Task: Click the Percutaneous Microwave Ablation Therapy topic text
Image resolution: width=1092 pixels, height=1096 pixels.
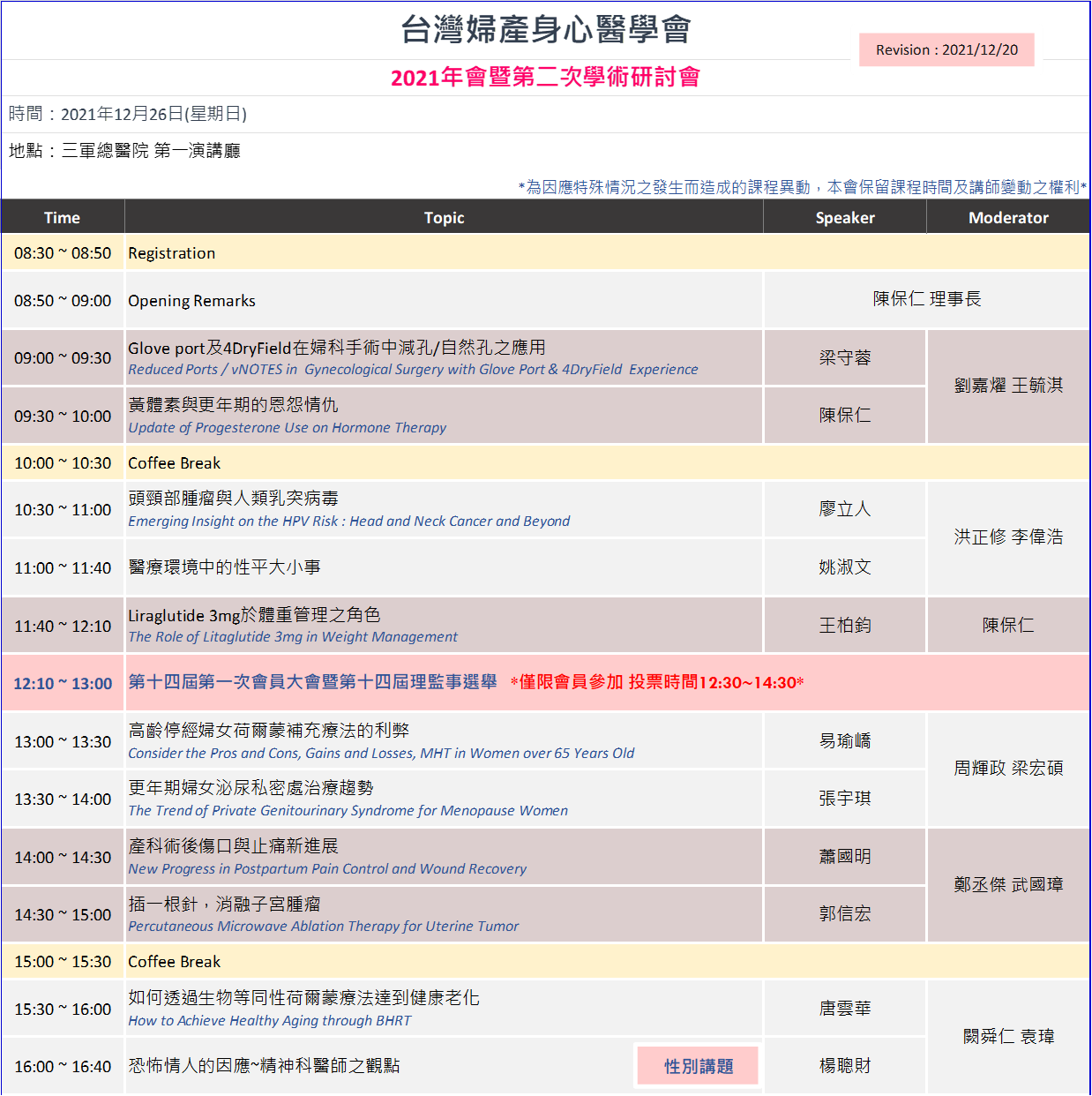Action: click(324, 927)
